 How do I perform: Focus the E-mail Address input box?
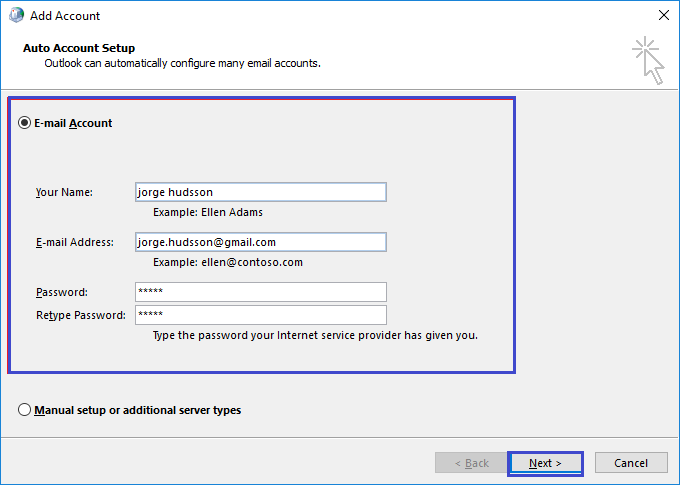click(261, 242)
